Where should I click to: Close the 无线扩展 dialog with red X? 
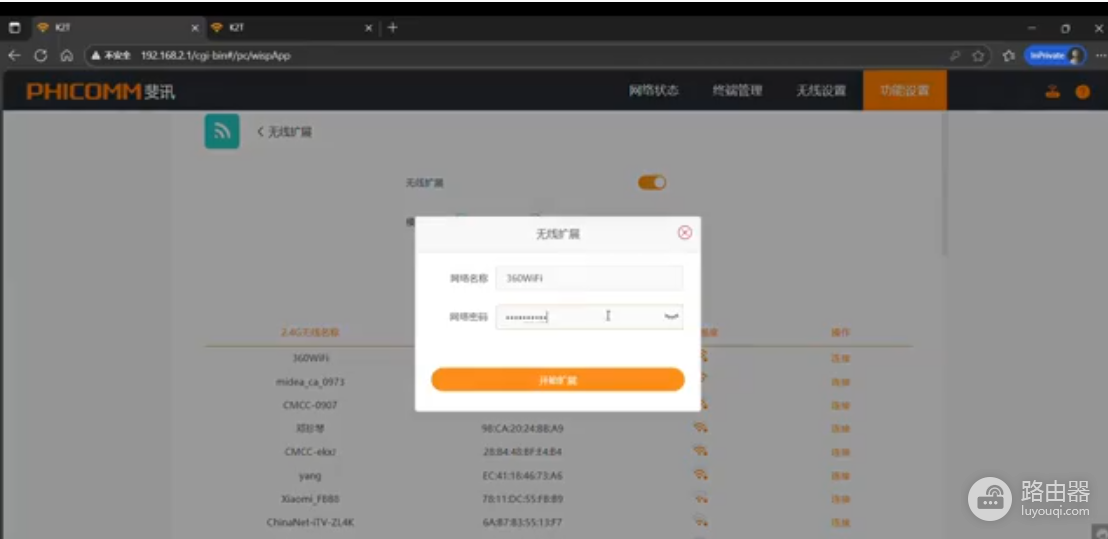(684, 232)
